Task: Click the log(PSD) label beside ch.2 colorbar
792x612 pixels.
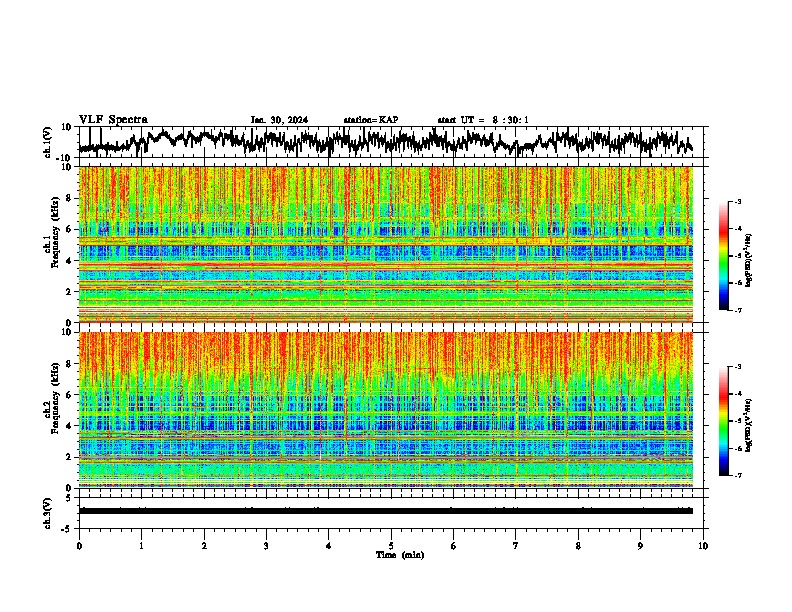Action: click(749, 425)
